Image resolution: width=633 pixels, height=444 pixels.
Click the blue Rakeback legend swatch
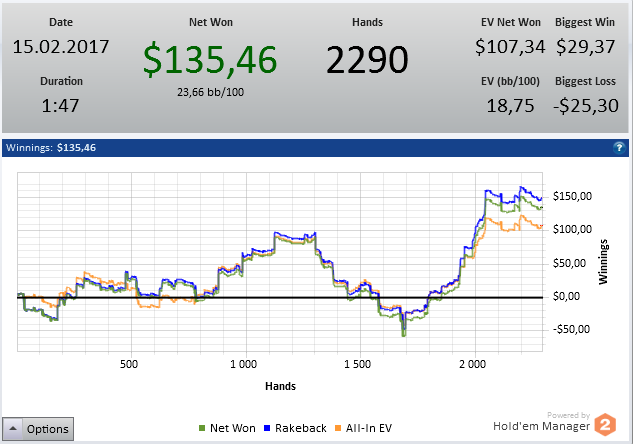coord(267,428)
